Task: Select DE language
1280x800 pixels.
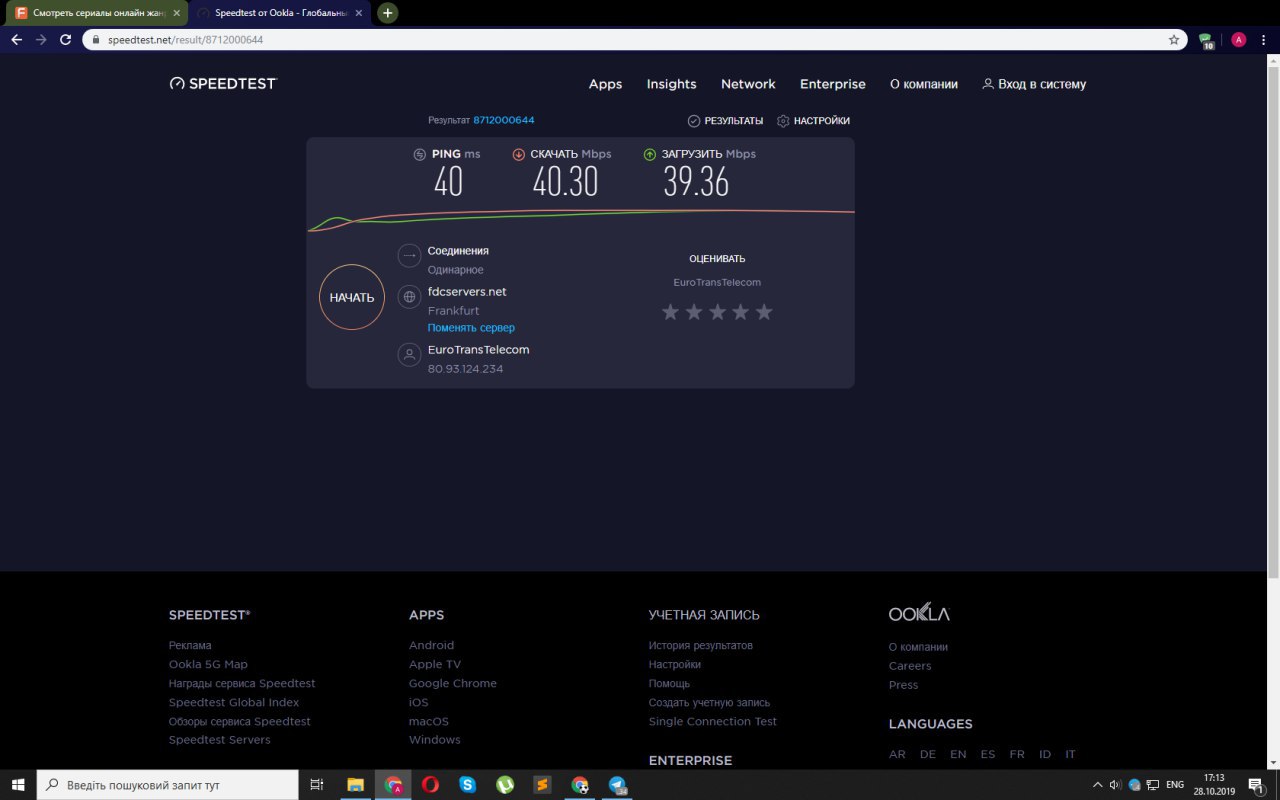Action: tap(928, 755)
